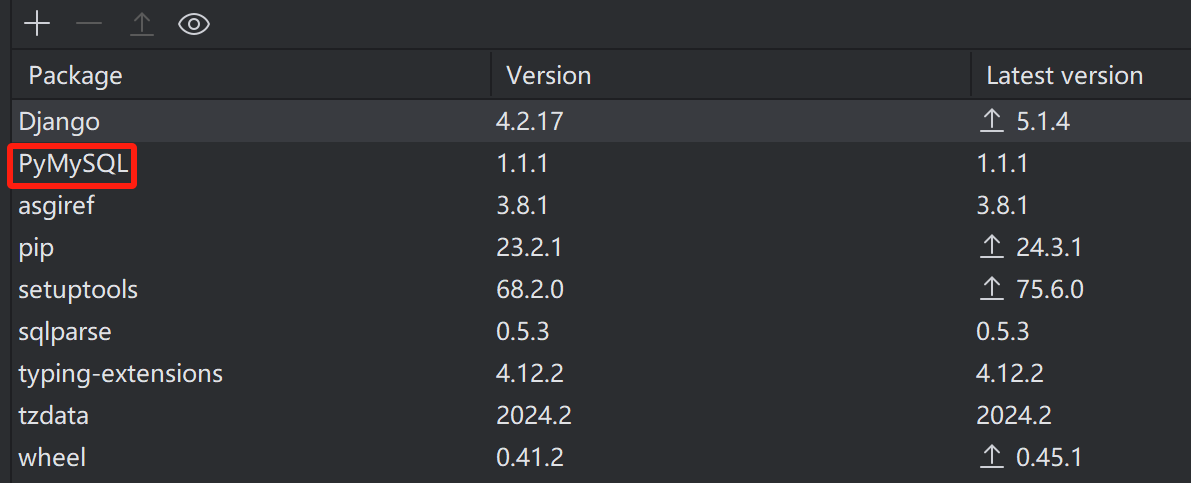Select the PyMySQL package
The width and height of the screenshot is (1191, 483).
pyautogui.click(x=74, y=165)
